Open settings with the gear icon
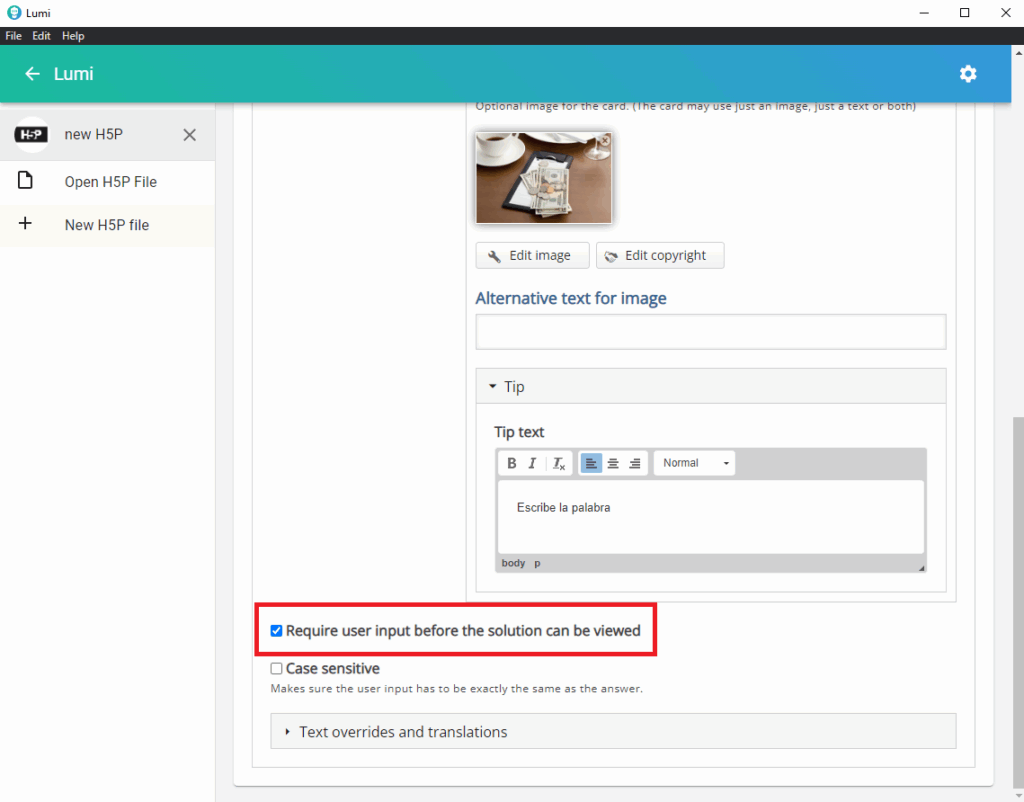 point(967,74)
